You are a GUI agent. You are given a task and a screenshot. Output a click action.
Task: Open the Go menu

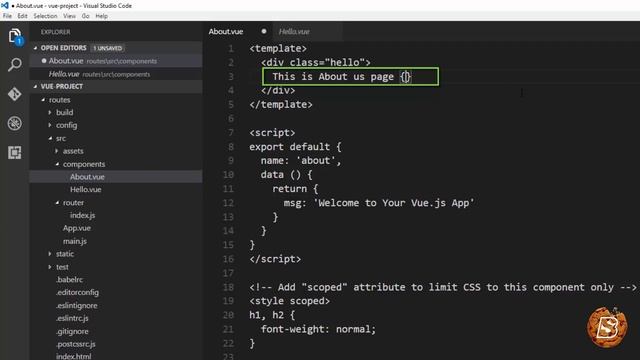[x=85, y=16]
